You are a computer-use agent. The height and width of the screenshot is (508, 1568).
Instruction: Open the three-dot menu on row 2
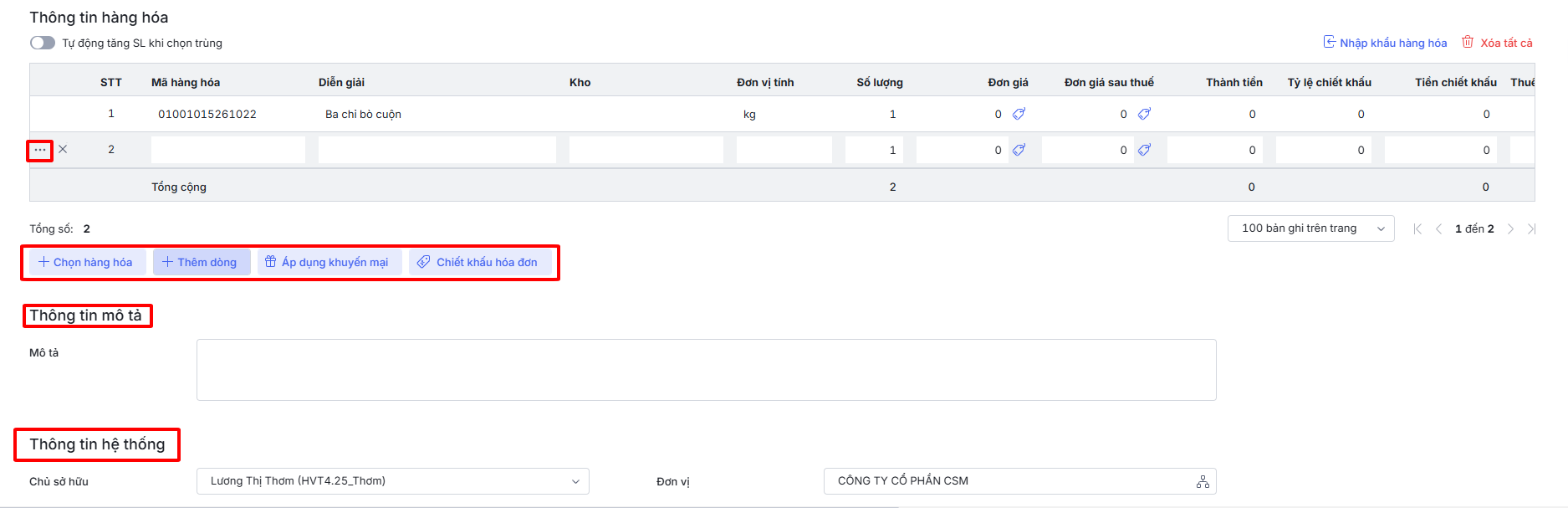(40, 150)
